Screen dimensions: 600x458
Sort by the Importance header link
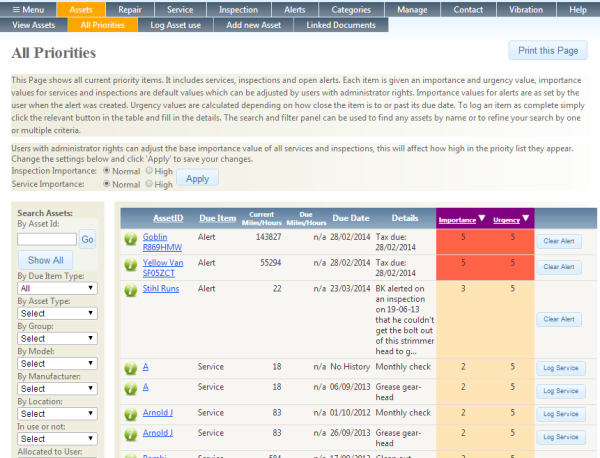tap(457, 220)
